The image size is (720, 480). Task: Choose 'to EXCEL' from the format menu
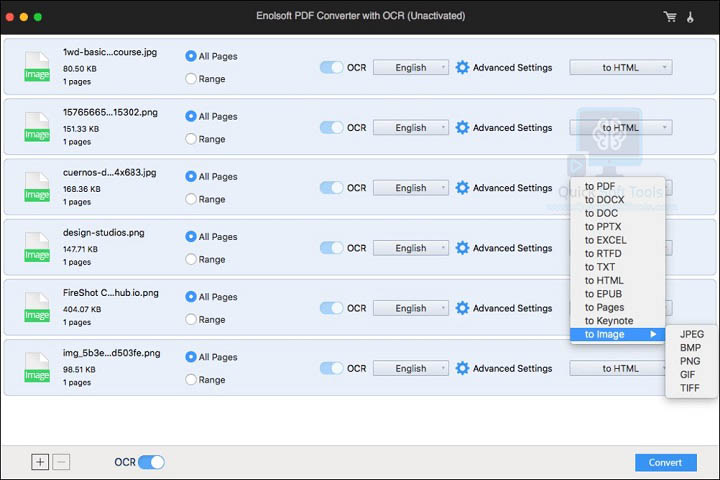[x=618, y=240]
